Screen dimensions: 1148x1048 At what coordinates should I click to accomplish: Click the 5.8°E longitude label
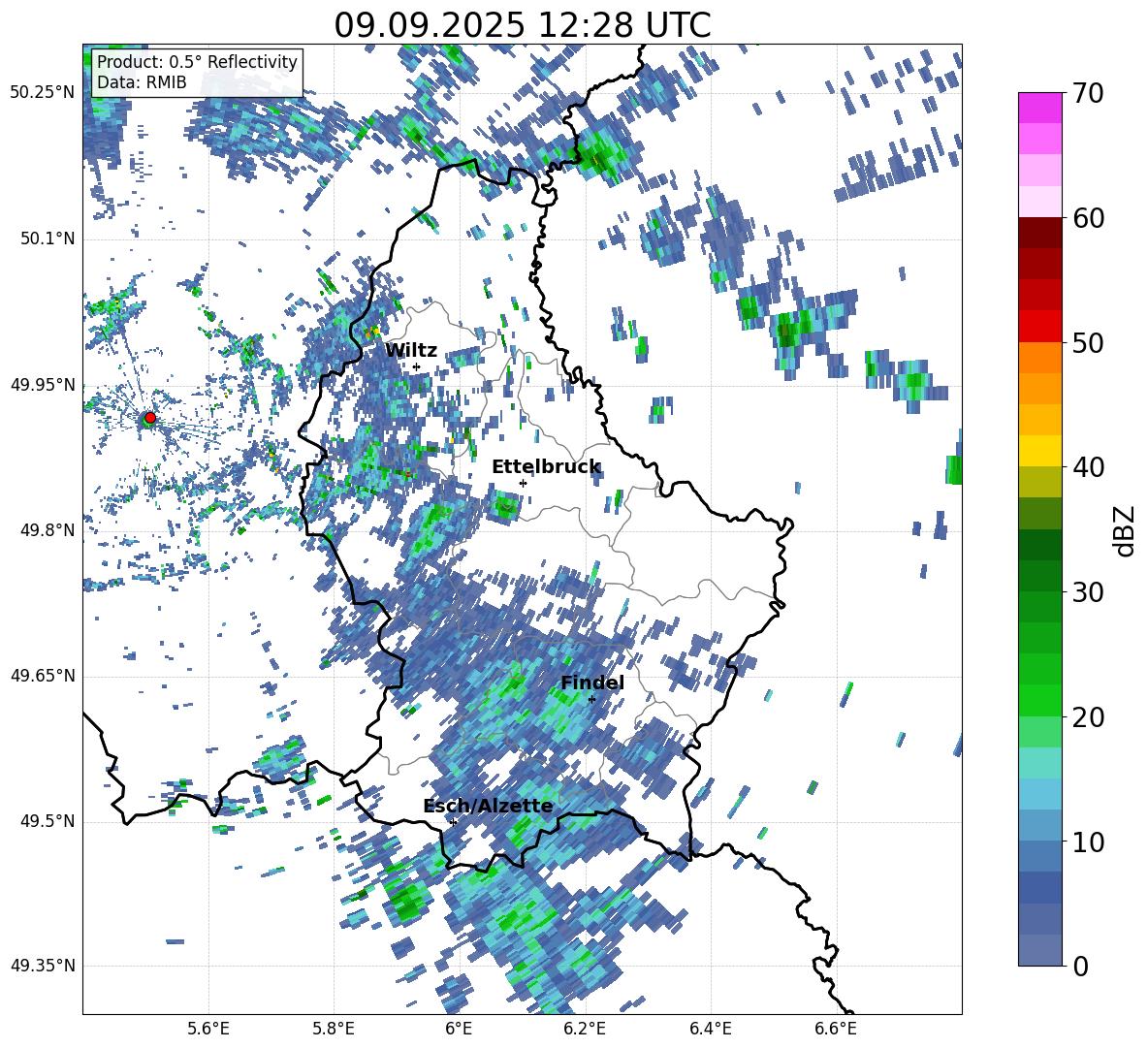(x=334, y=1029)
